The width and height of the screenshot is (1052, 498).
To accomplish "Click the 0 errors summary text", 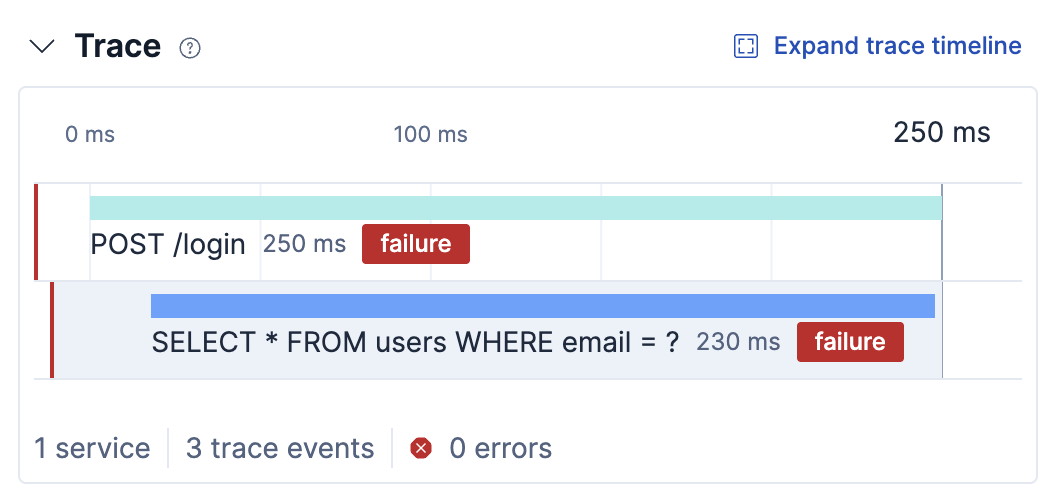I will click(500, 449).
